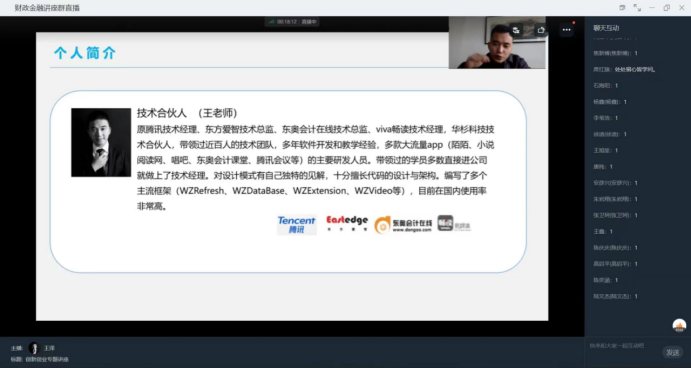Click the 发送 send button

point(672,352)
